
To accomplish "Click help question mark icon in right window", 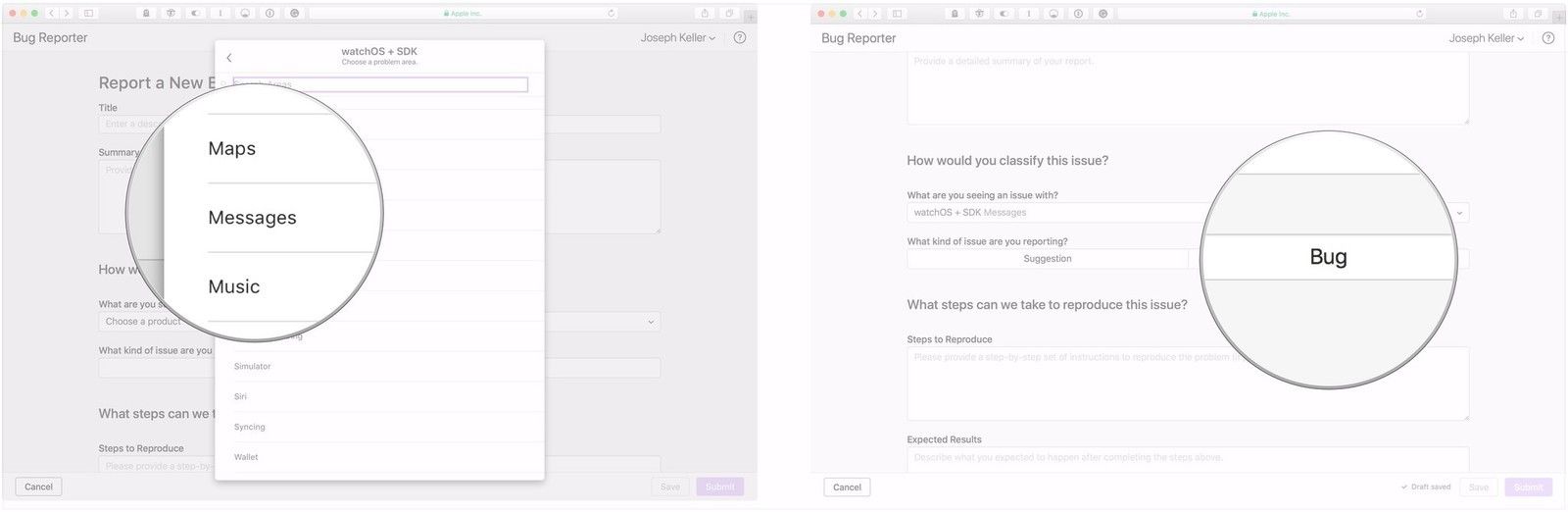I will pos(1548,38).
